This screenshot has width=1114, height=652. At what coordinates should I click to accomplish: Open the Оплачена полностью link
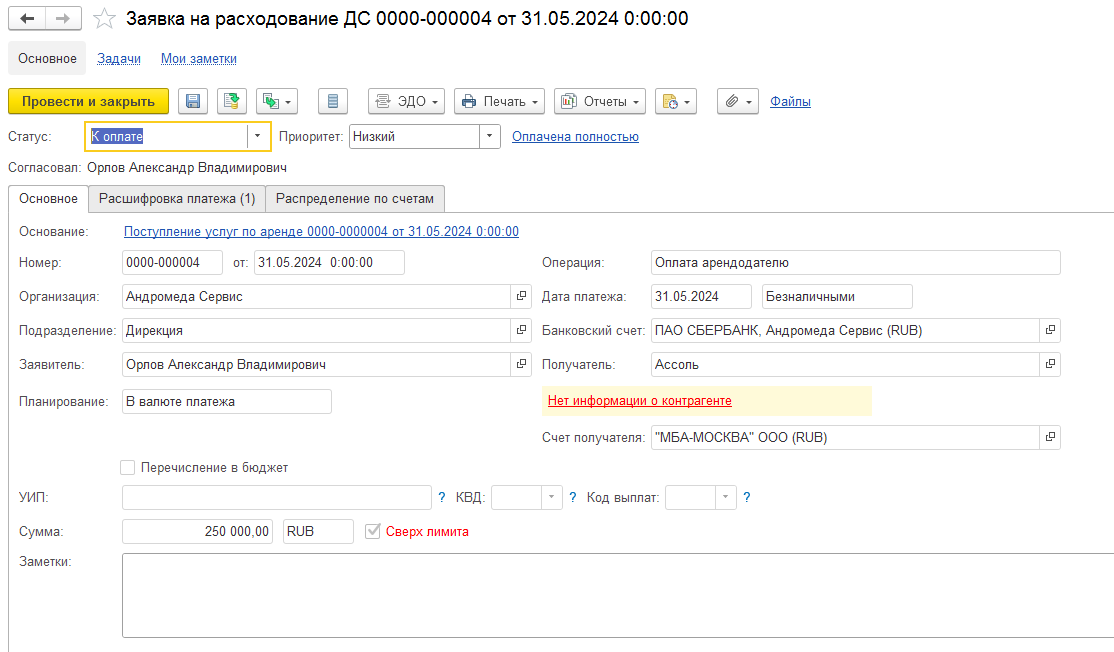click(x=575, y=137)
